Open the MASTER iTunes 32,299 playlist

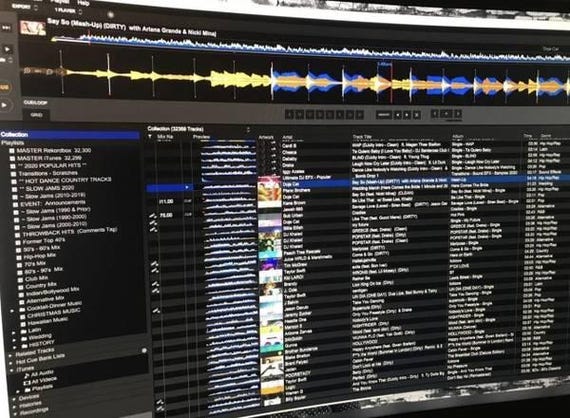pos(49,158)
